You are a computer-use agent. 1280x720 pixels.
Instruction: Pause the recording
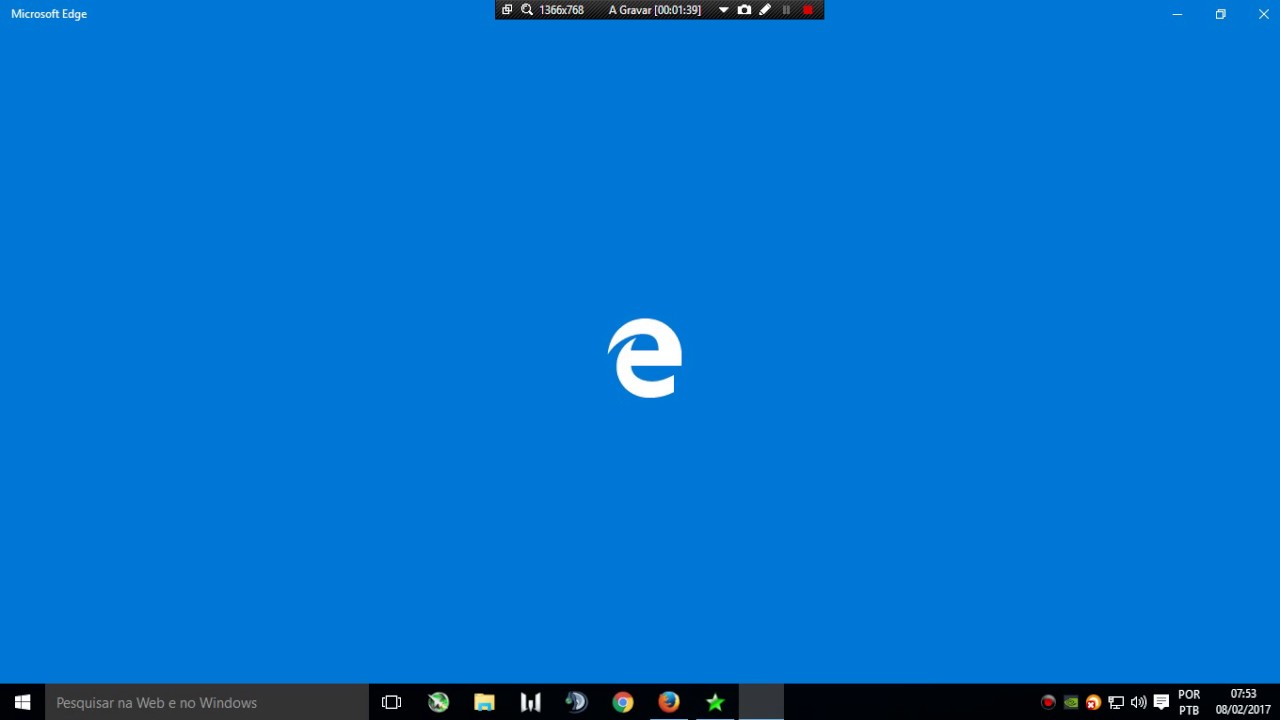pyautogui.click(x=786, y=10)
